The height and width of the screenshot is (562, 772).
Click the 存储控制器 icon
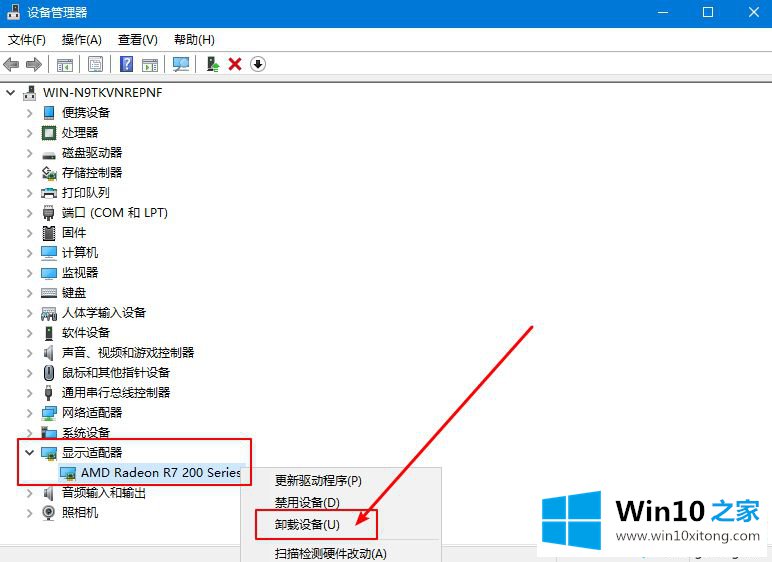pyautogui.click(x=49, y=173)
